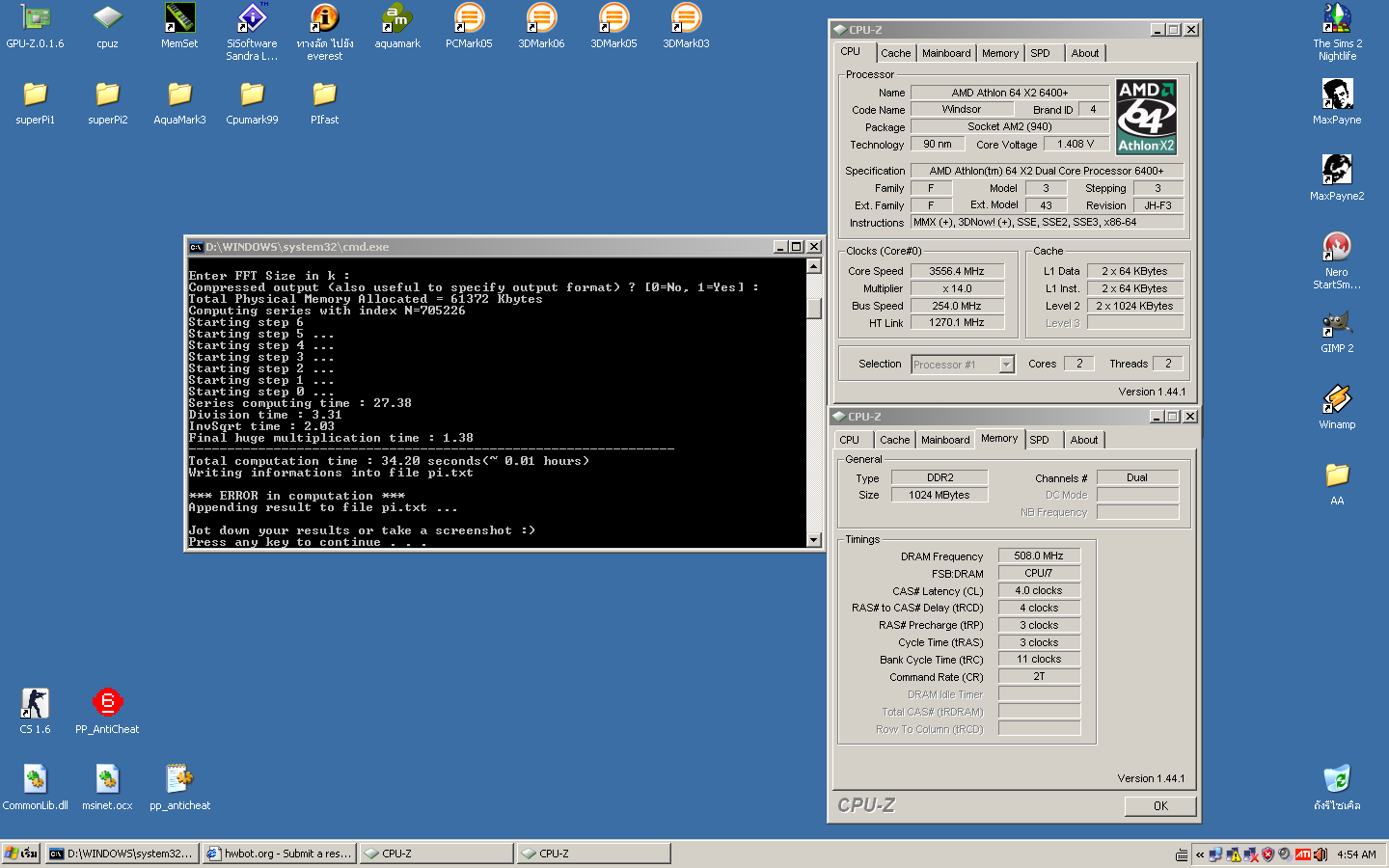
Task: Select the msinet.ocx file icon
Action: pyautogui.click(x=107, y=787)
